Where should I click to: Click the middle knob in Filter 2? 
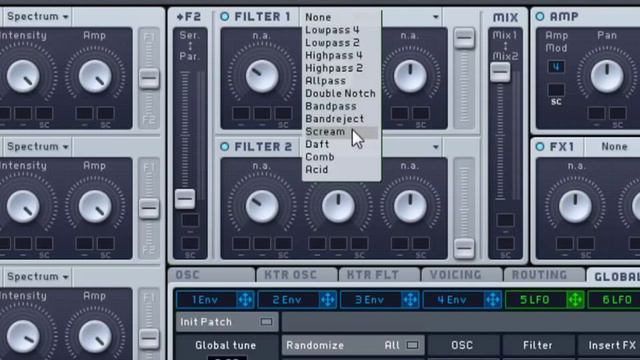[338, 207]
